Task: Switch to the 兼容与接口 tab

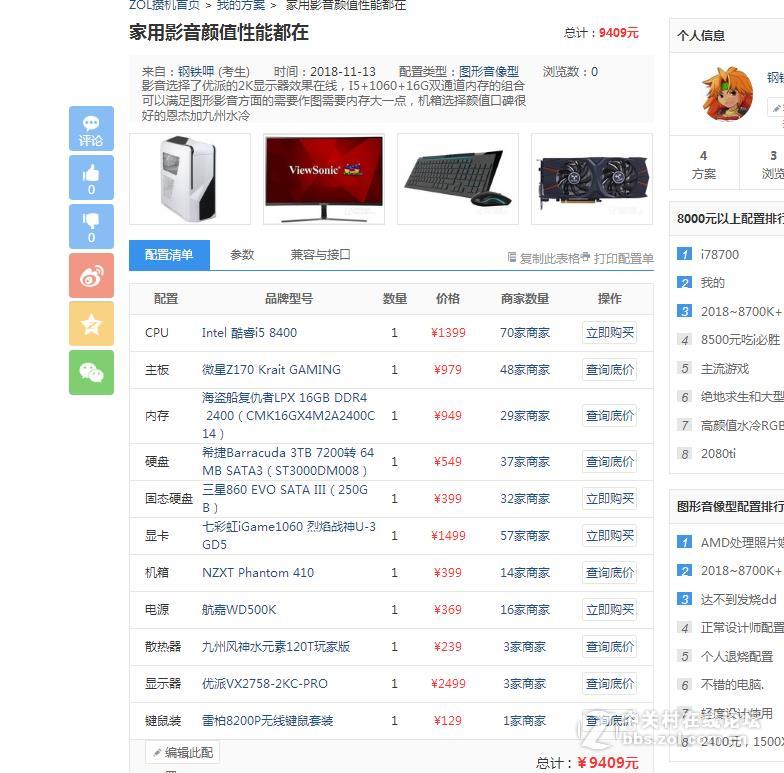Action: tap(320, 255)
